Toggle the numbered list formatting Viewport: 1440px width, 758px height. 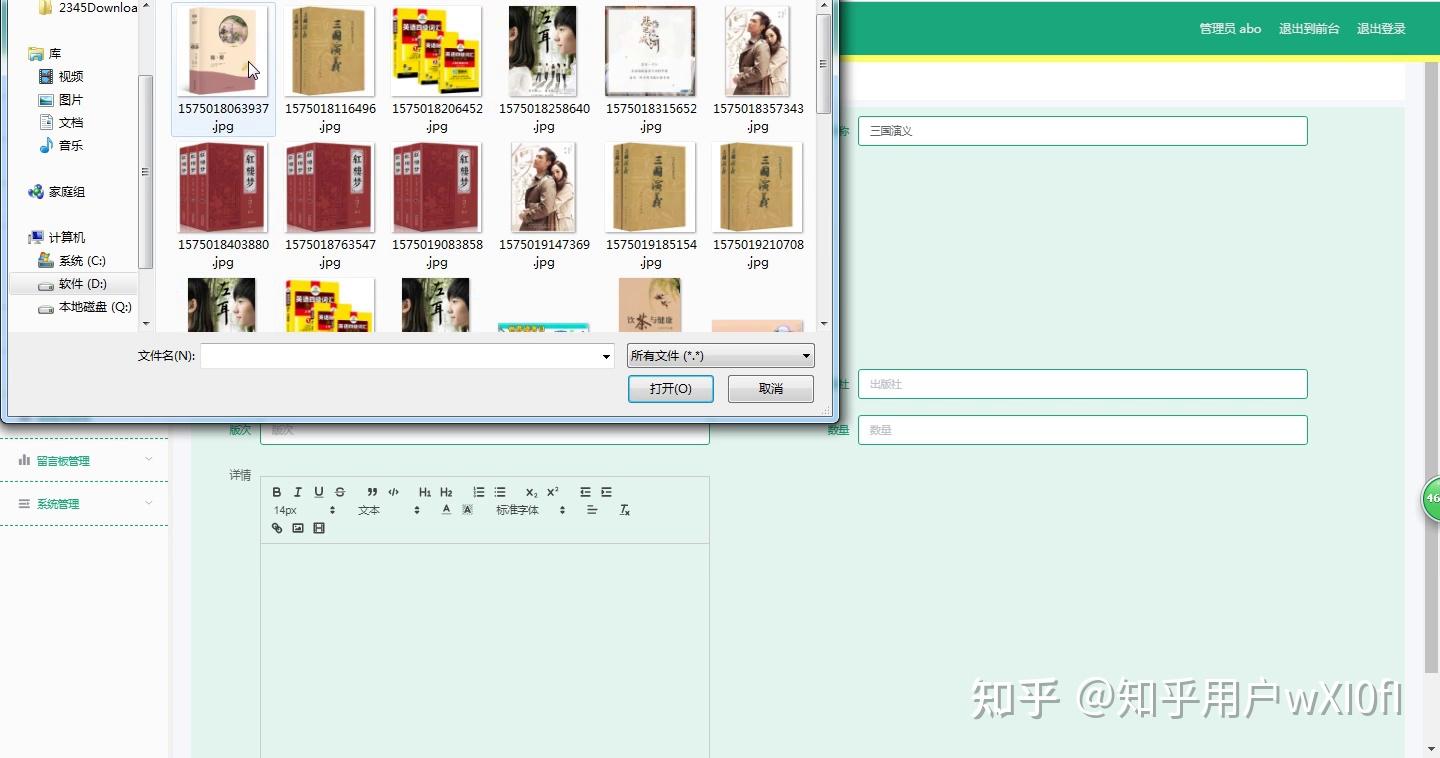(x=479, y=492)
